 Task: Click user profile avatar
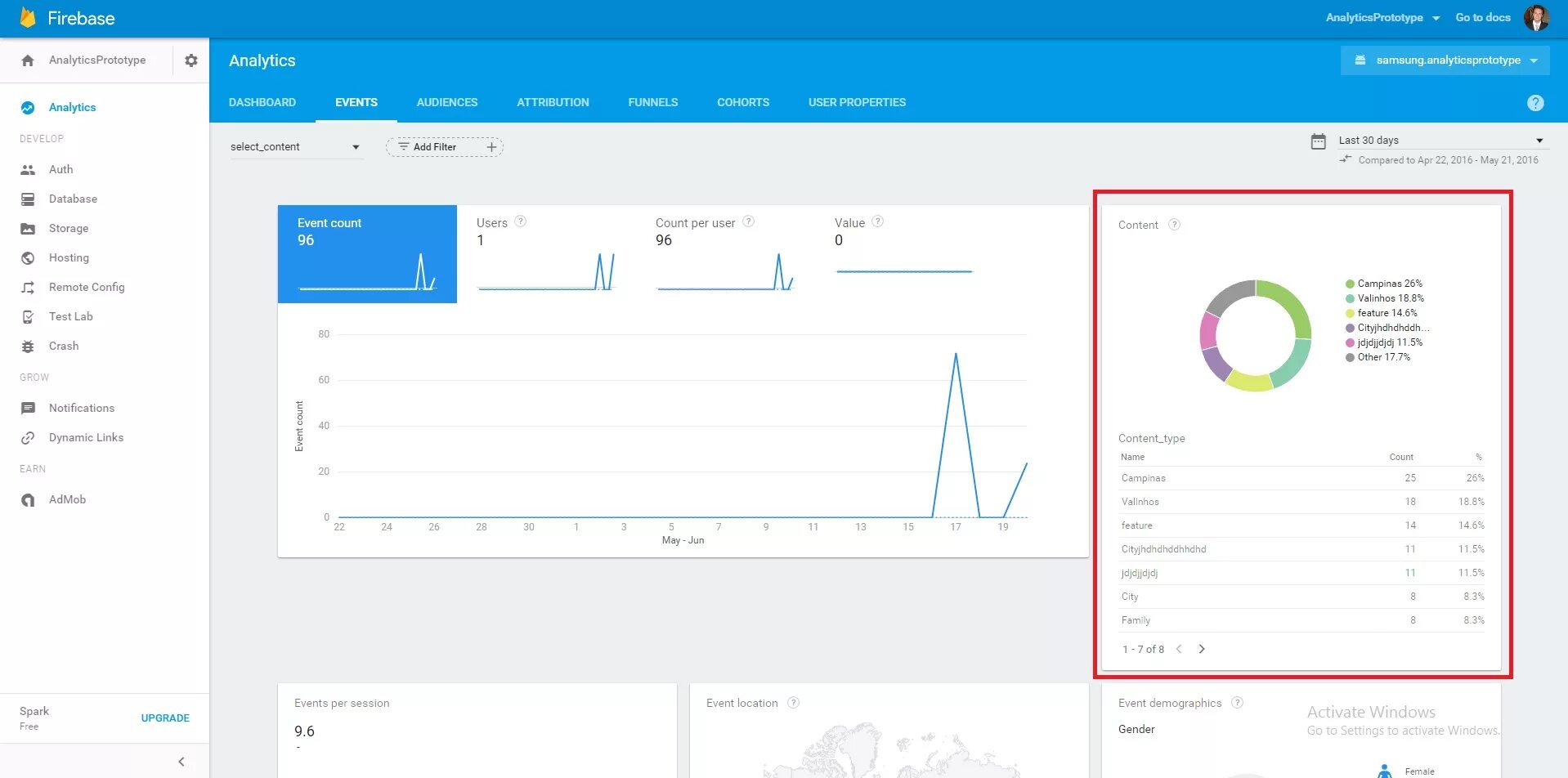click(x=1537, y=18)
